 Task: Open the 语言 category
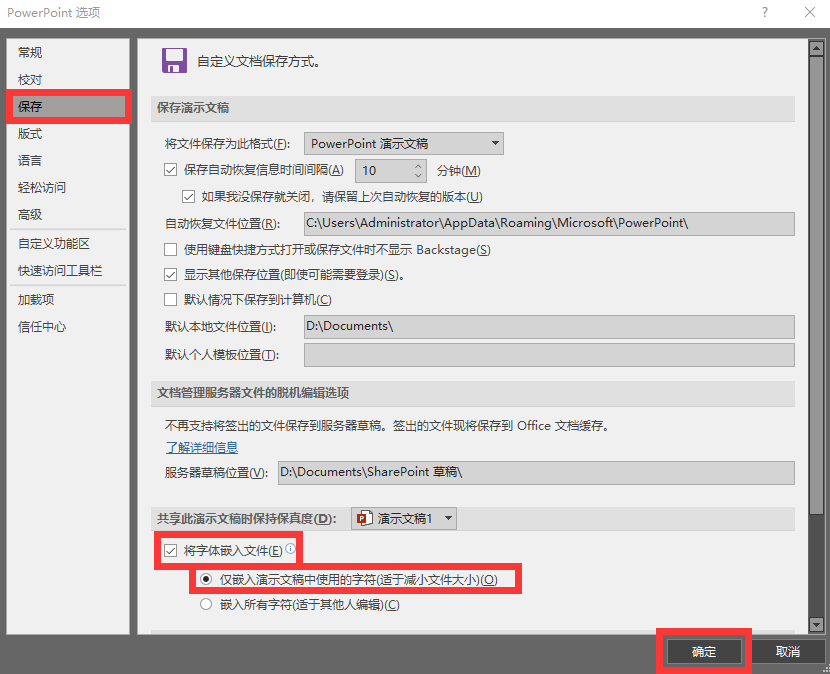pyautogui.click(x=68, y=160)
